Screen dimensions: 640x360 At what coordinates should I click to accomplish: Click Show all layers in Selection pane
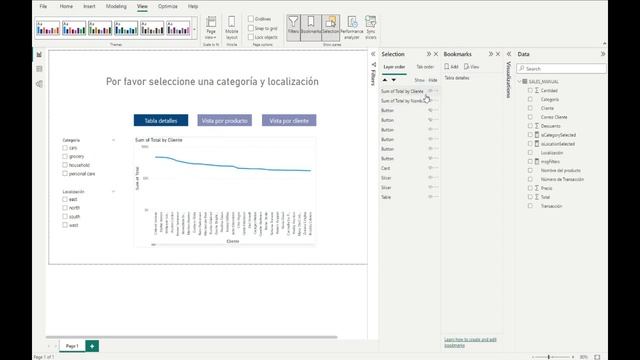pyautogui.click(x=419, y=80)
